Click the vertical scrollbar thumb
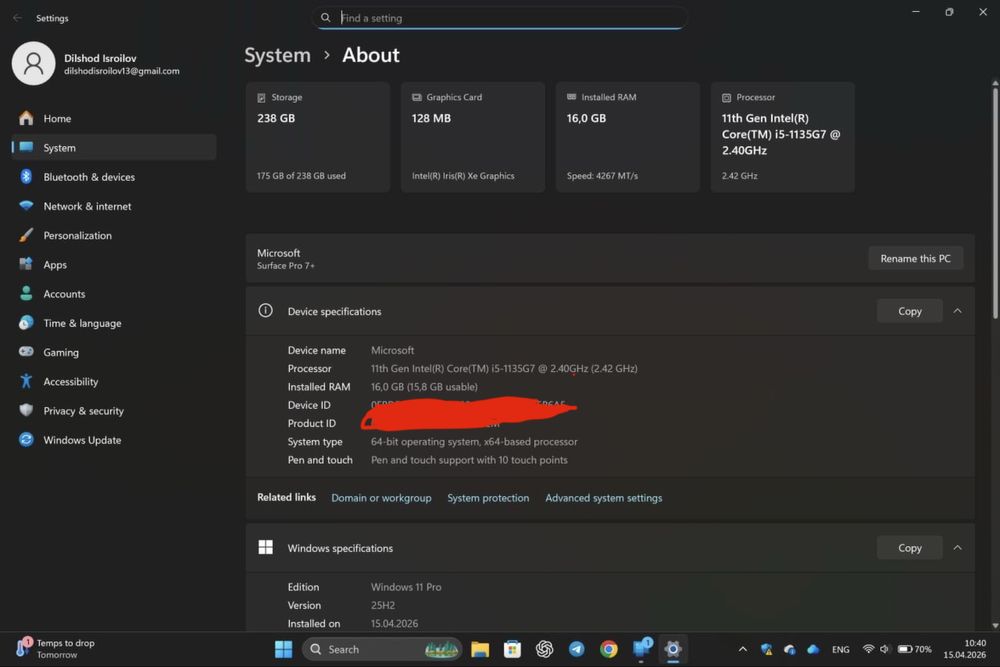 click(995, 203)
